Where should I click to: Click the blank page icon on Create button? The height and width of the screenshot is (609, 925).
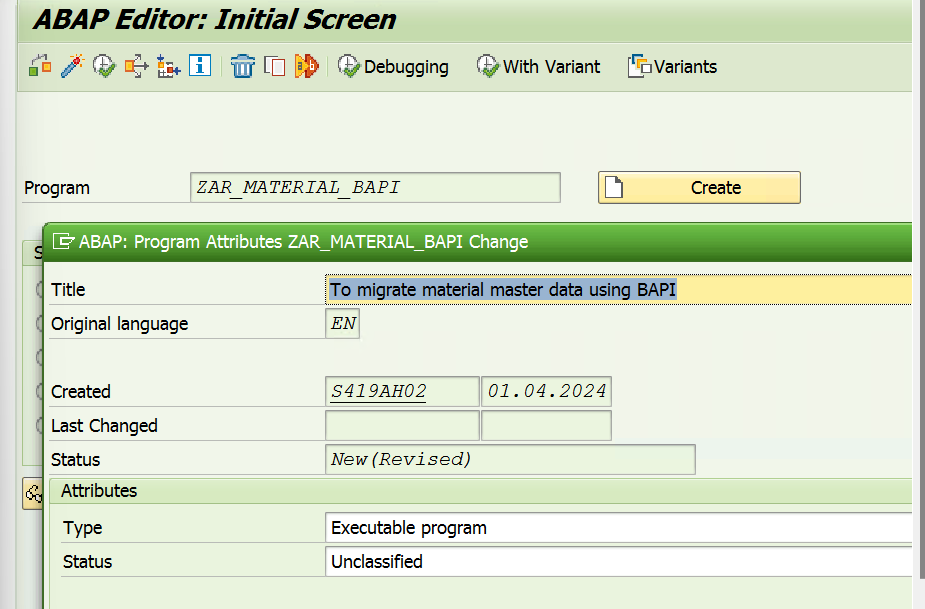614,188
